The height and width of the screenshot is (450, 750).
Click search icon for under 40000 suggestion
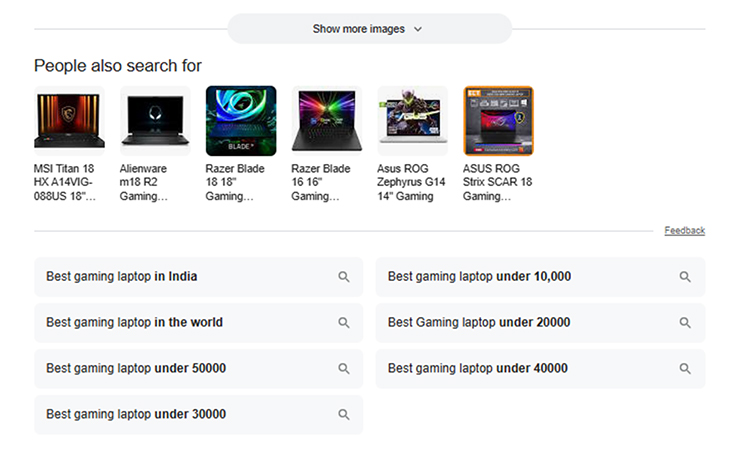[x=686, y=369]
